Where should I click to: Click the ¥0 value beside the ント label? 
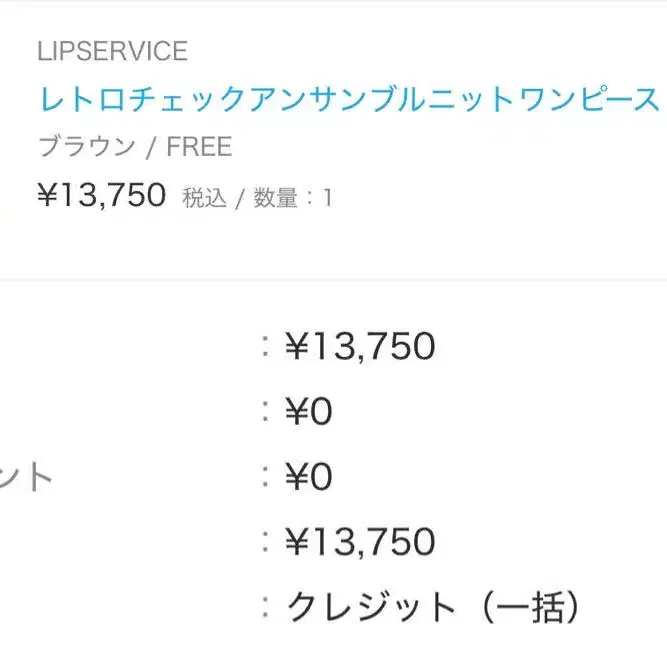coord(308,477)
